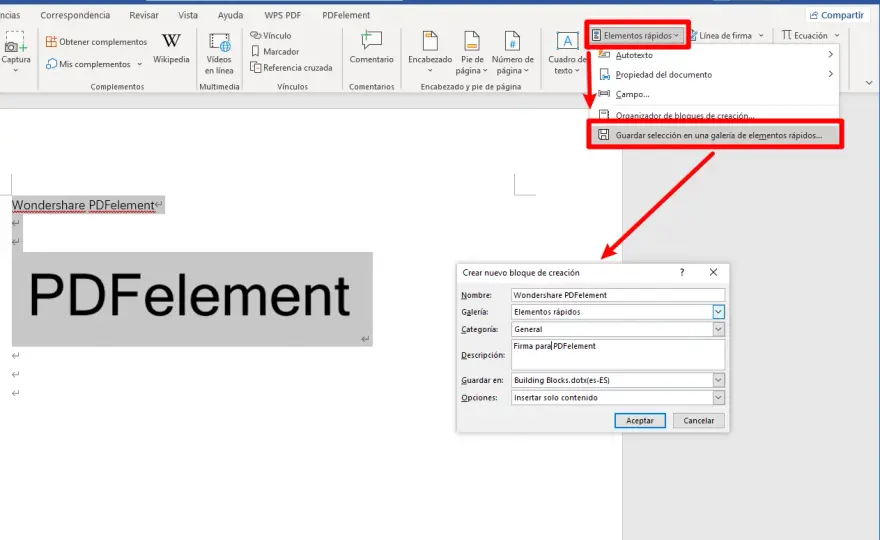Click the Línea de firma icon
Image resolution: width=880 pixels, height=540 pixels.
[x=693, y=35]
